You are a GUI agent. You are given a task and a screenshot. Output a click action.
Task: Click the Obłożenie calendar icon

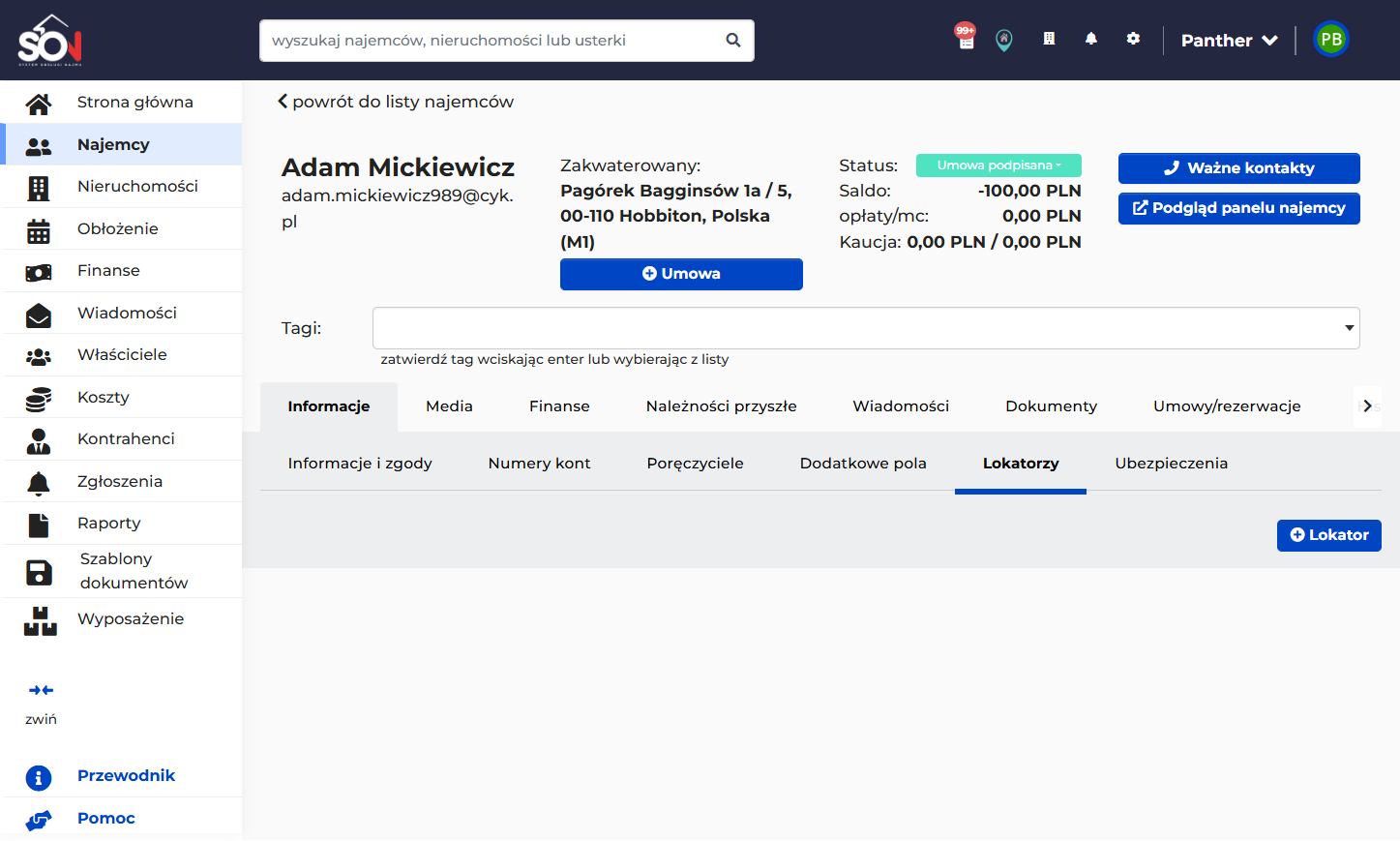(x=39, y=229)
